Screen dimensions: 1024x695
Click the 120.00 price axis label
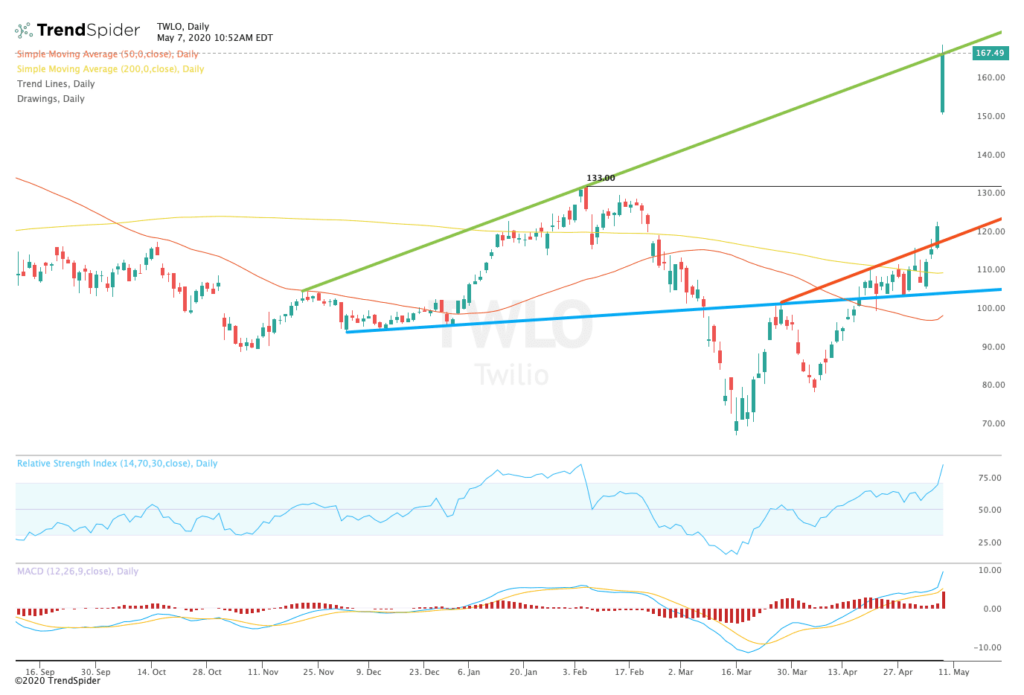pyautogui.click(x=991, y=232)
